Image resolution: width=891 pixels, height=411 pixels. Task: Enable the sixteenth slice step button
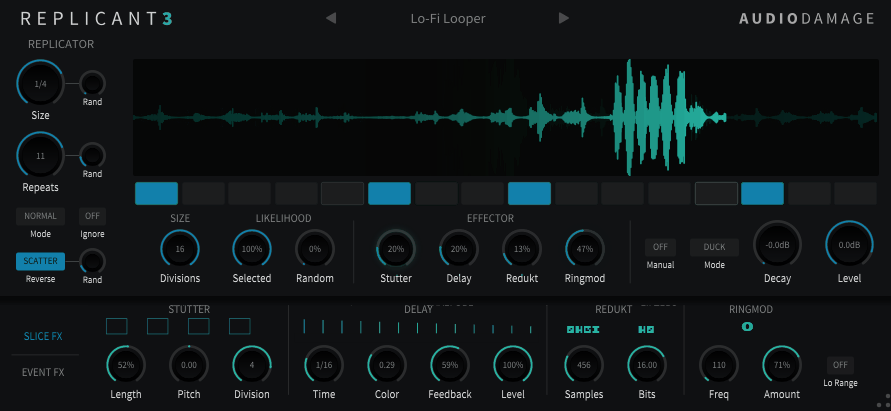click(855, 193)
